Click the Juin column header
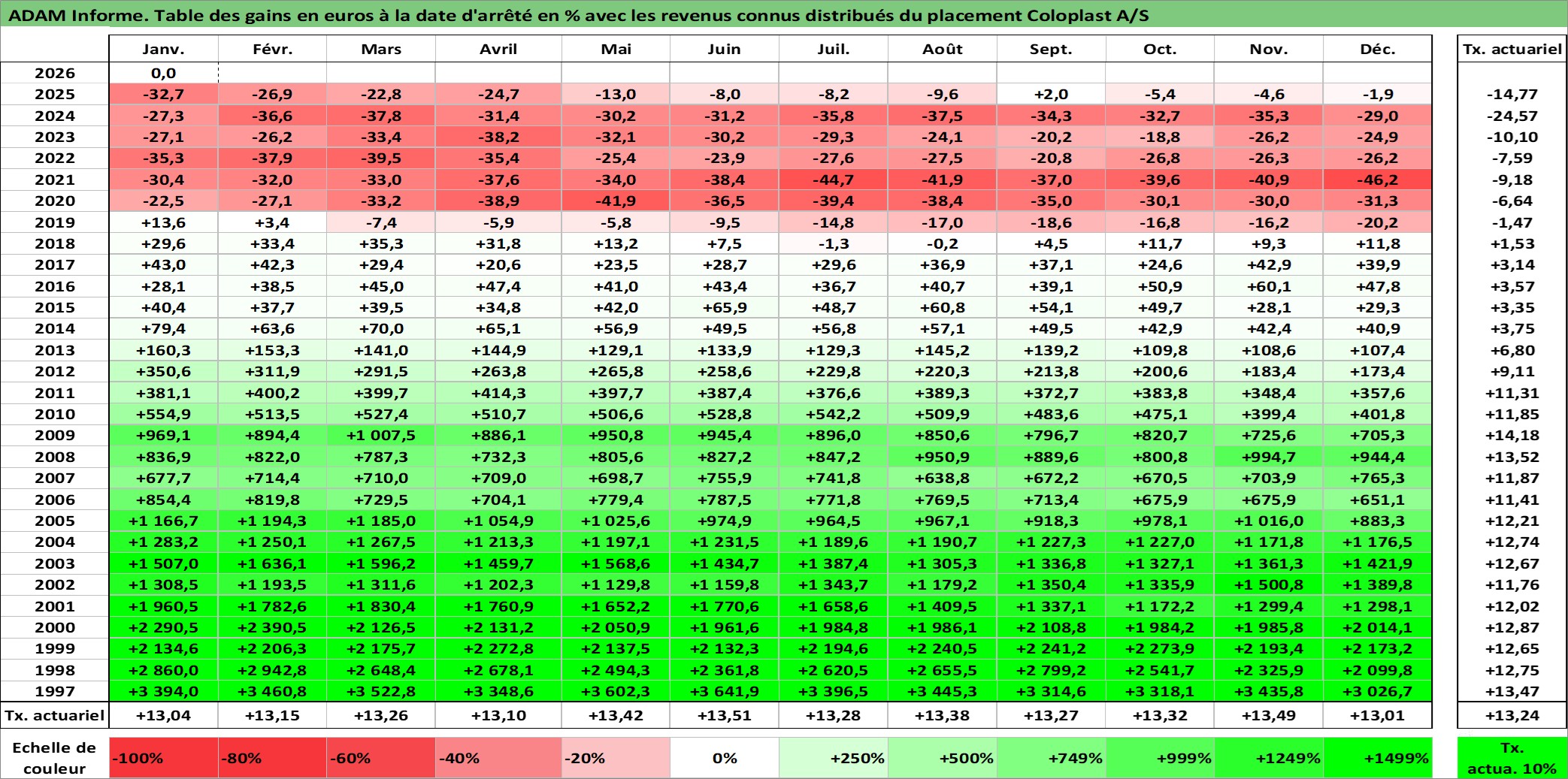This screenshot has width=1568, height=779. (x=725, y=49)
